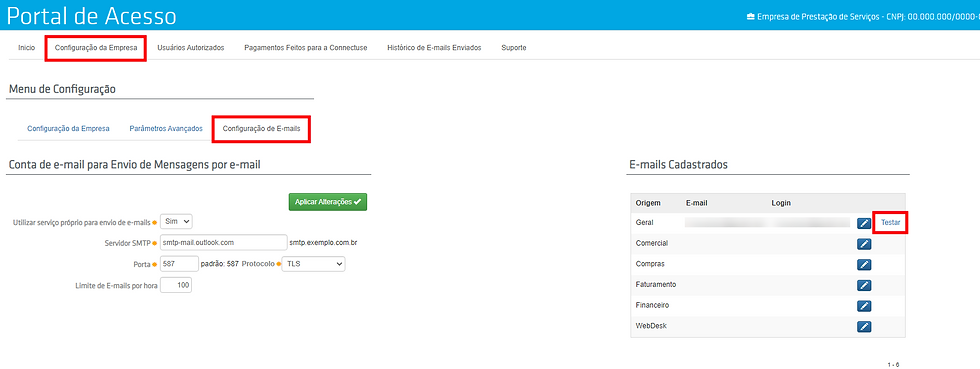
Task: Open Histórico de E-mails Enviados
Action: 434,48
